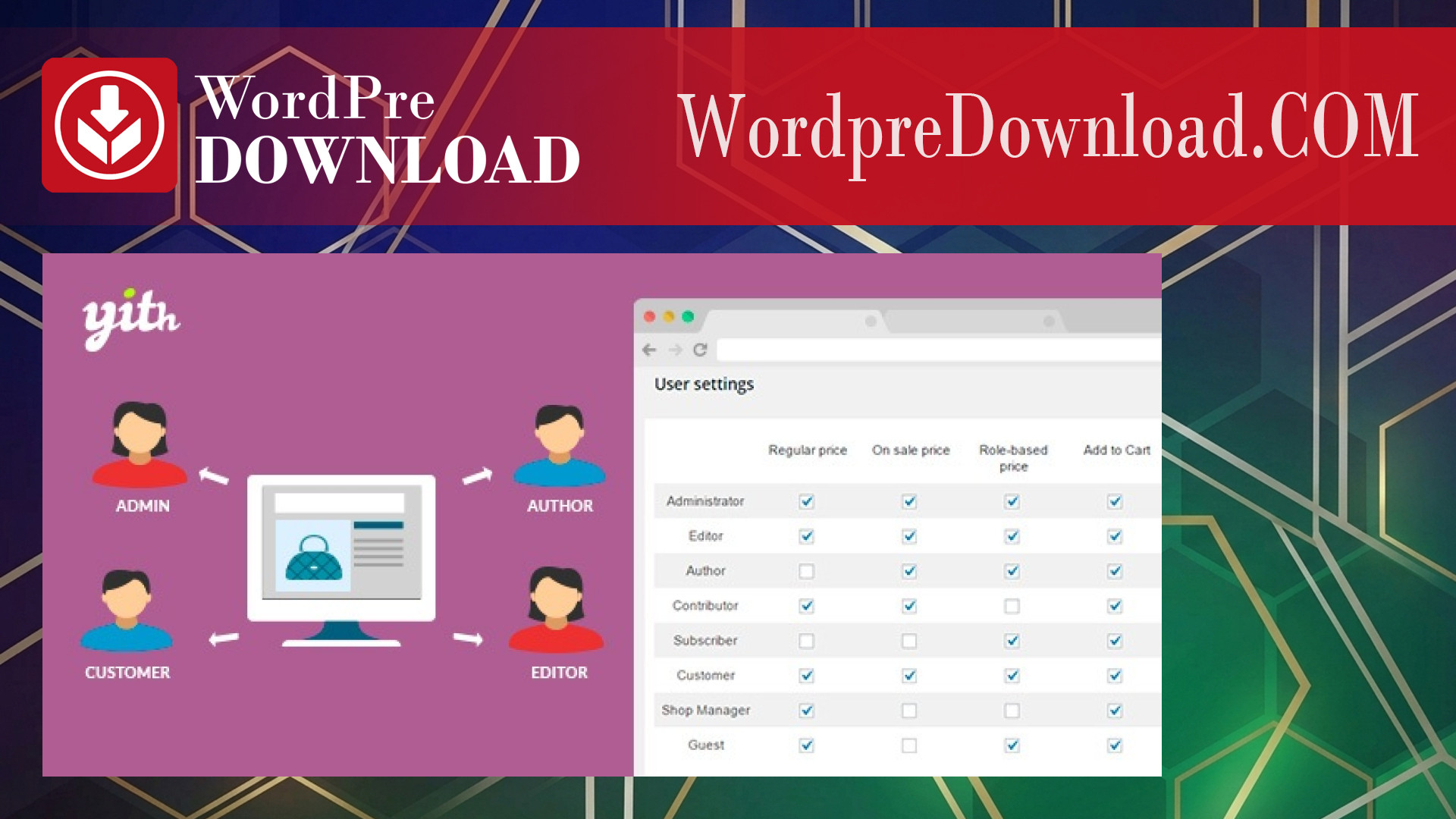This screenshot has height=819, width=1456.
Task: Click the 'Regular price' column header
Action: click(808, 450)
